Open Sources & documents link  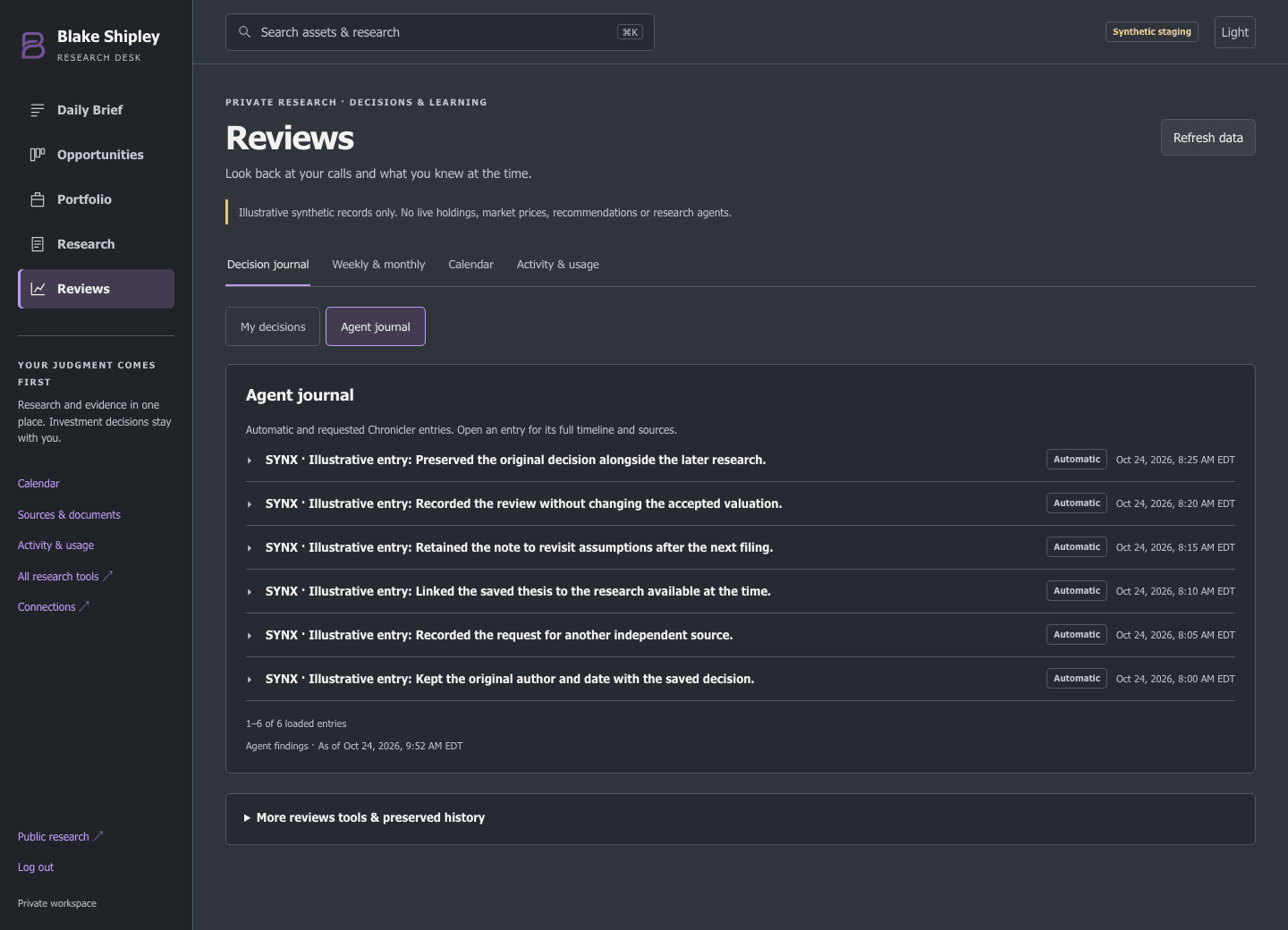click(69, 515)
